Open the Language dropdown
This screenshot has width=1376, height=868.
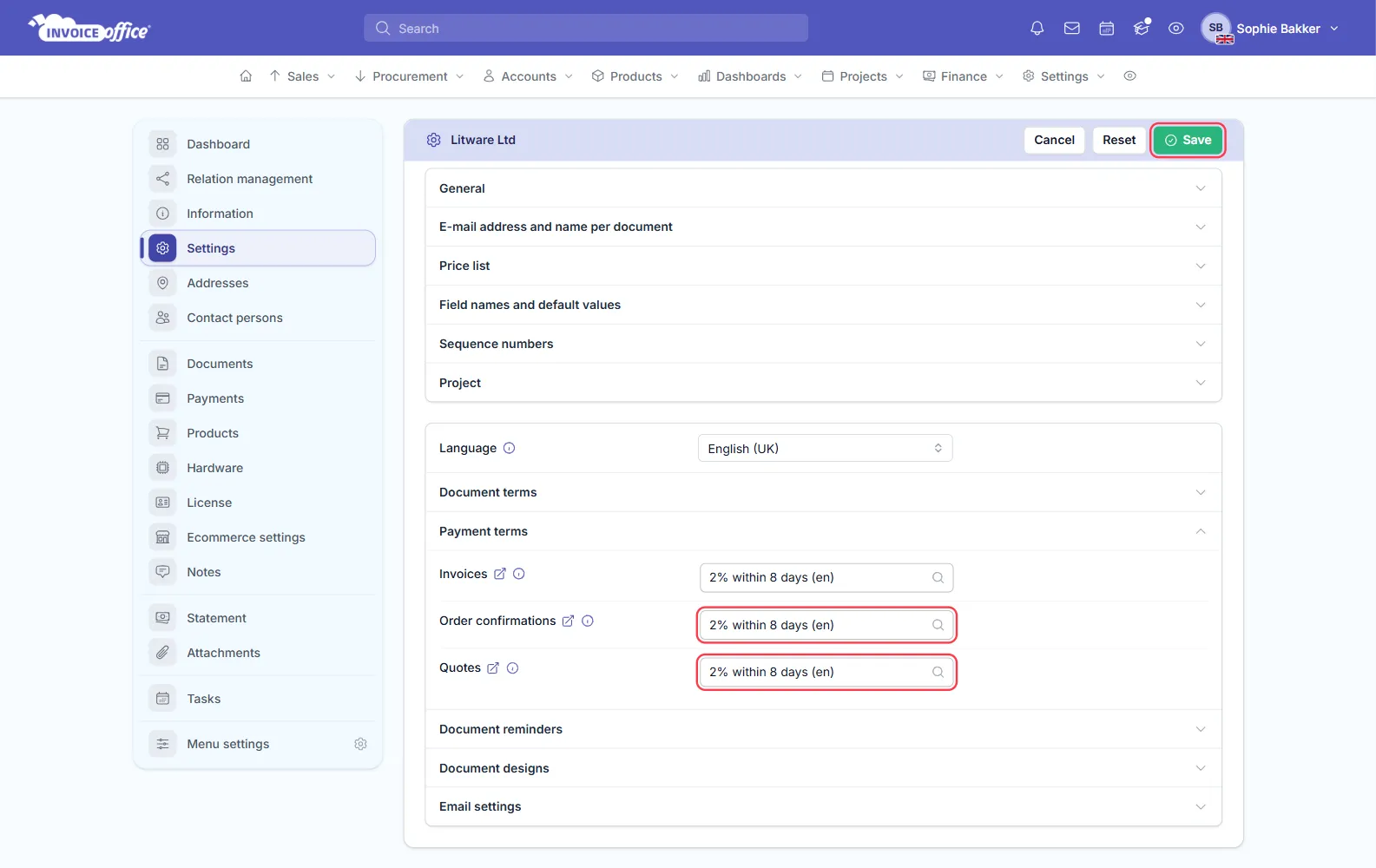826,448
